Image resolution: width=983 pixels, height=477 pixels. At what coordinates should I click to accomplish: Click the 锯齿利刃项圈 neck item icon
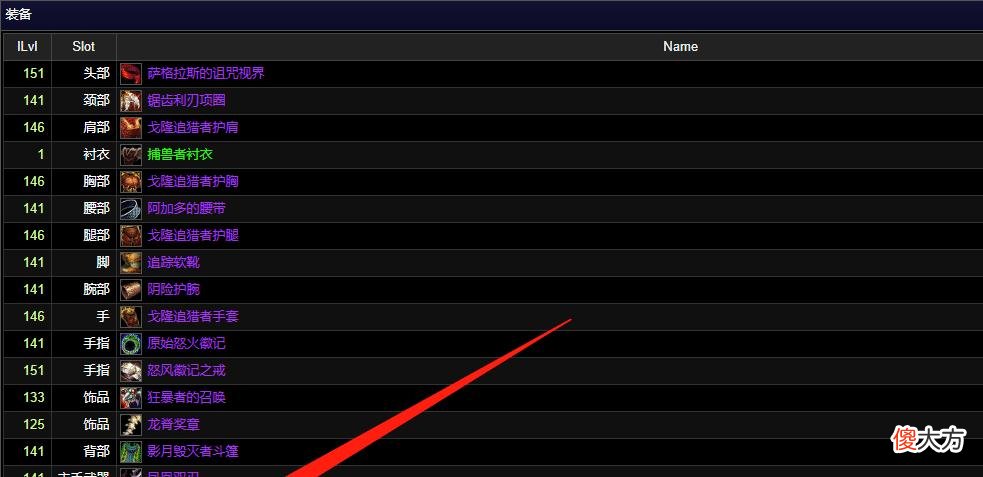pos(131,100)
